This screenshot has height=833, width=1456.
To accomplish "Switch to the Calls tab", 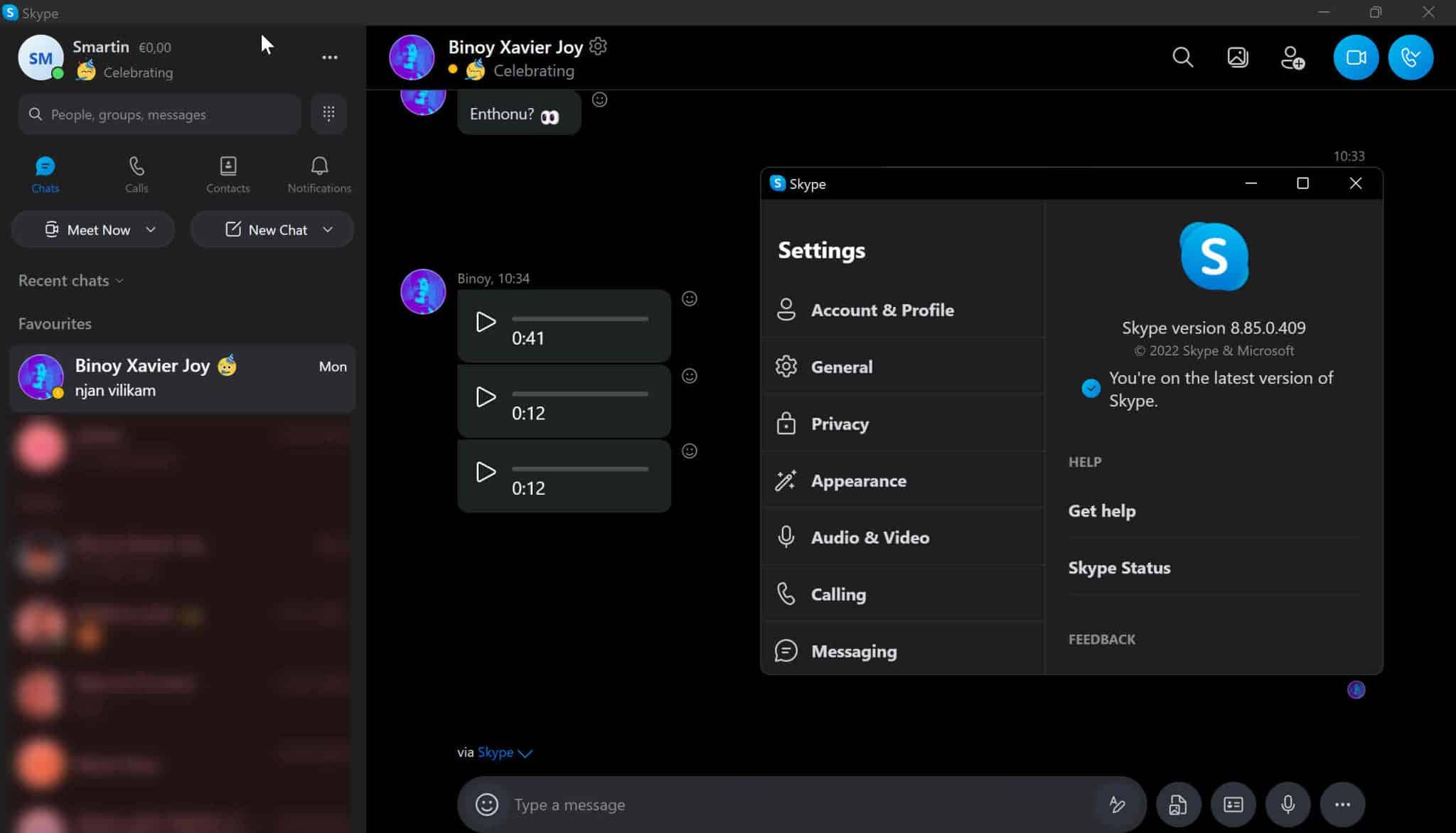I will tap(136, 174).
